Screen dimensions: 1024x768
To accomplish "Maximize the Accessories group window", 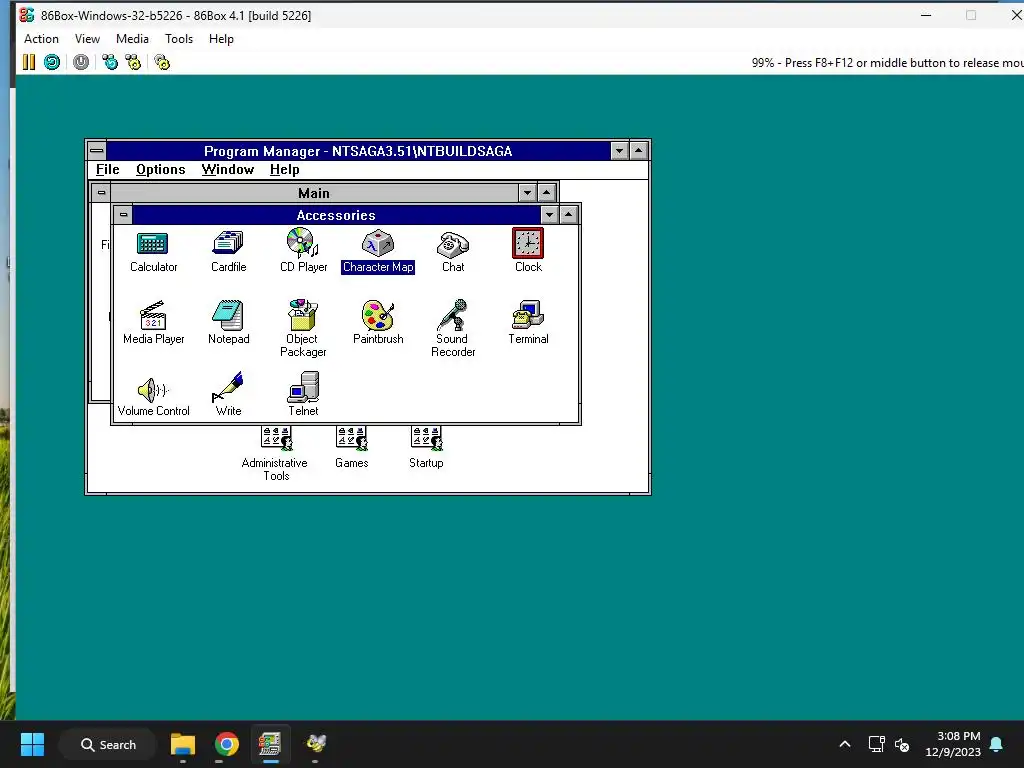I will (569, 215).
